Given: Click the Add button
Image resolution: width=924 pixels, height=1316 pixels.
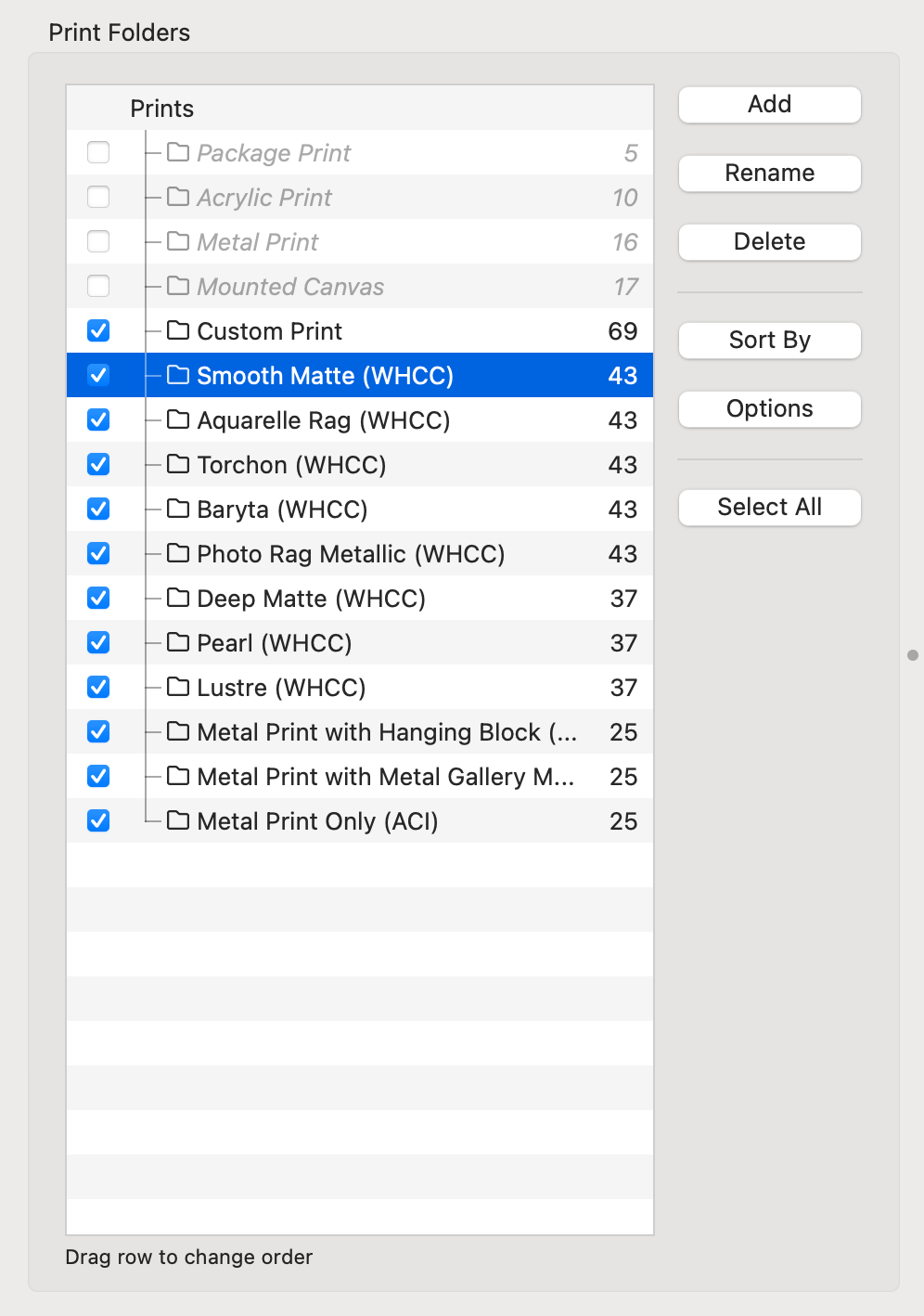Looking at the screenshot, I should [769, 104].
